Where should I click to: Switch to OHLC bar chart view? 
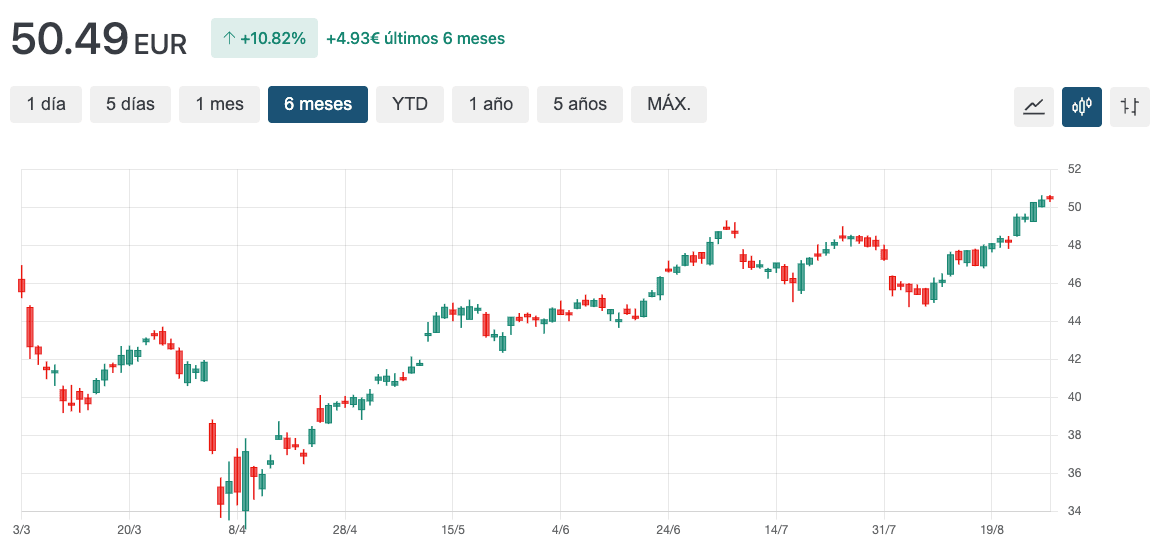[x=1130, y=106]
